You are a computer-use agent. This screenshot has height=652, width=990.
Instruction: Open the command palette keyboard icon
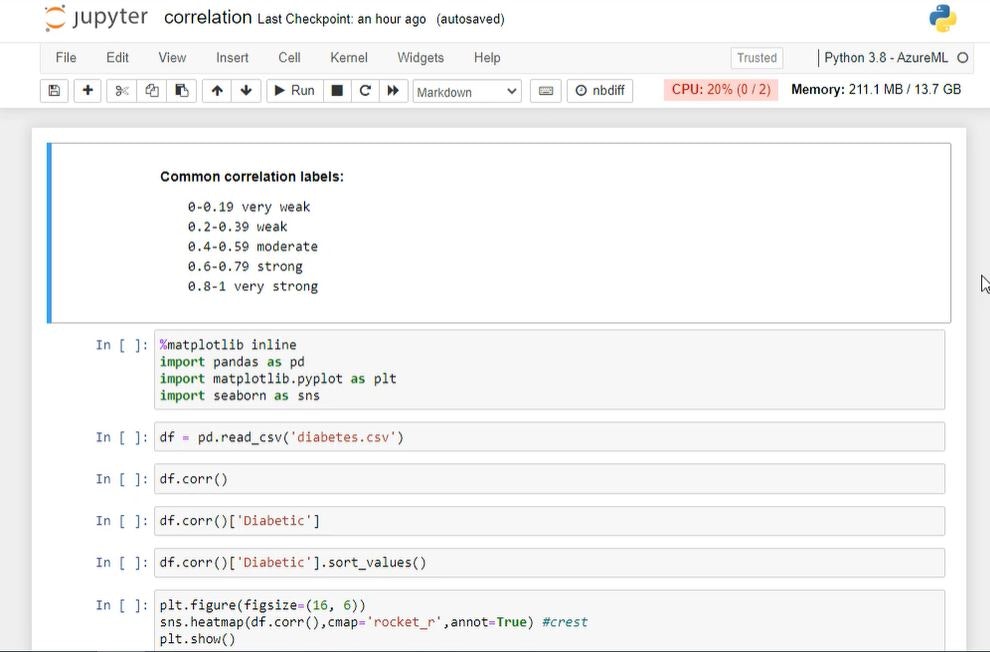(545, 91)
